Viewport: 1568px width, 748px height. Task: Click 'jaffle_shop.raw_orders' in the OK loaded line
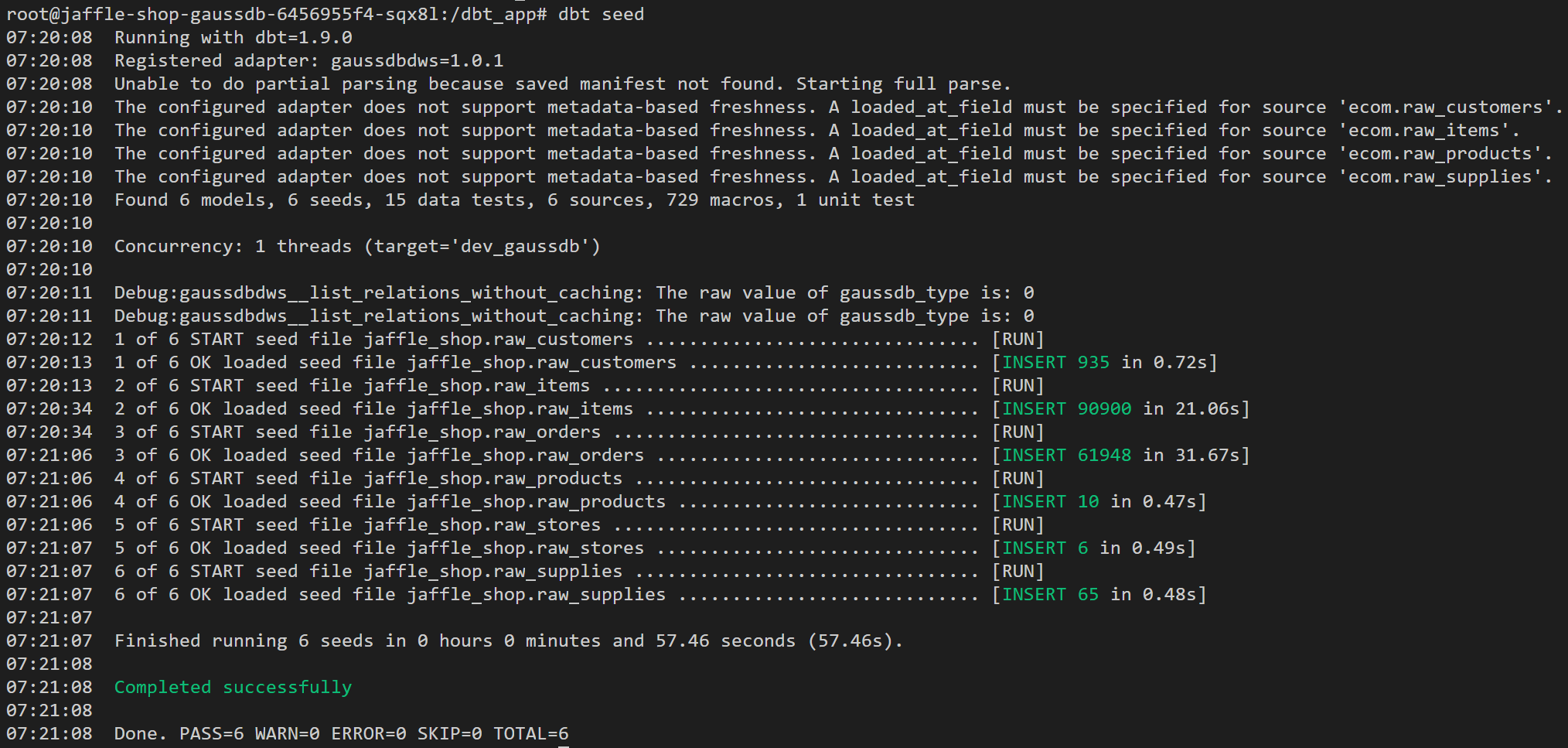pos(525,455)
